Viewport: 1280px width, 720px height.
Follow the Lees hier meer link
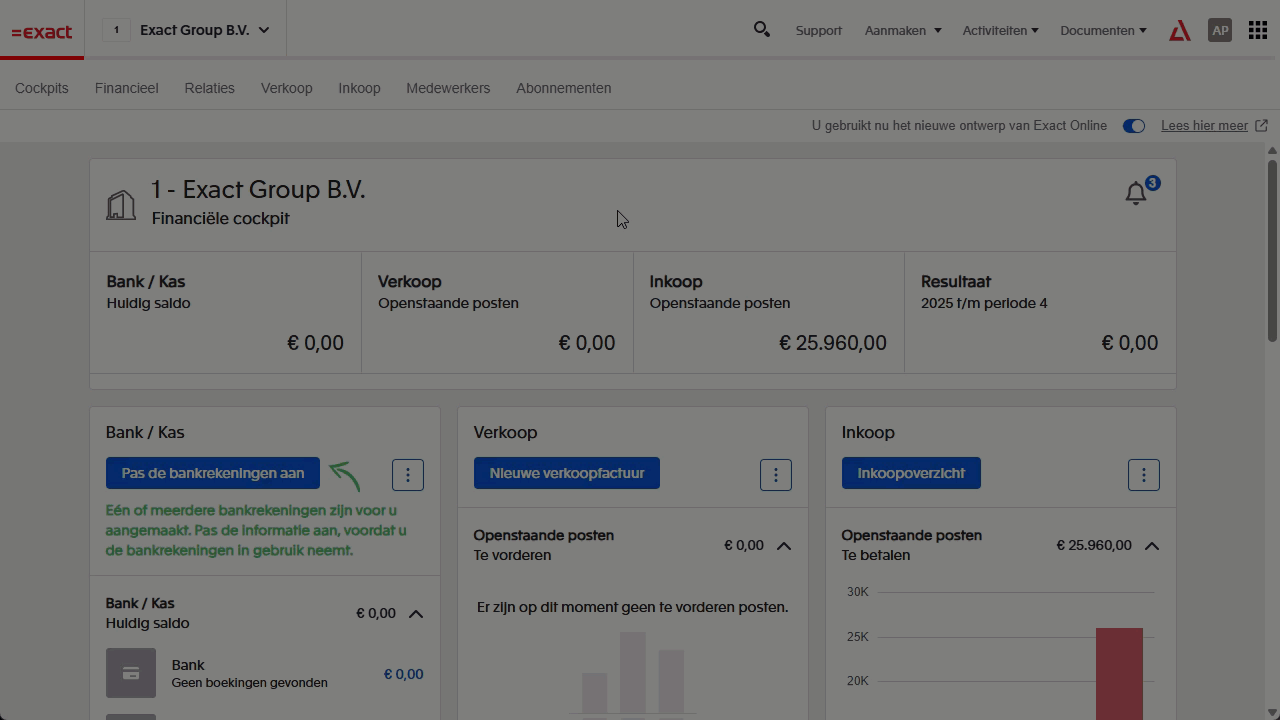pyautogui.click(x=1204, y=126)
